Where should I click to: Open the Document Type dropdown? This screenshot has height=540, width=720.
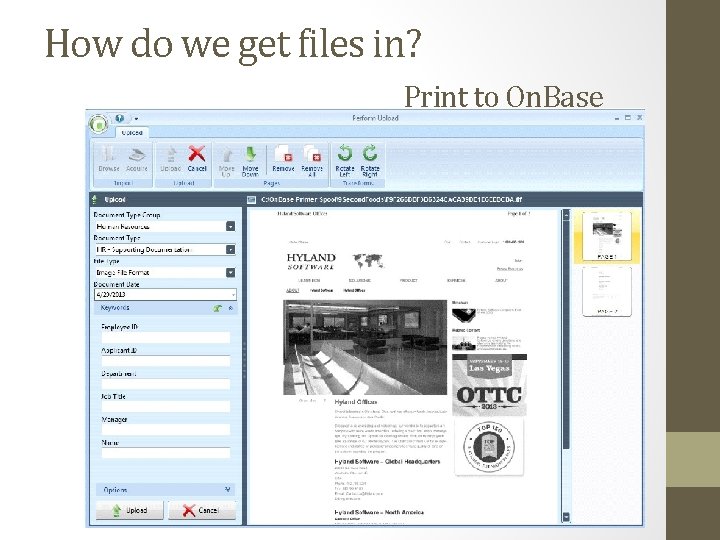pyautogui.click(x=231, y=249)
